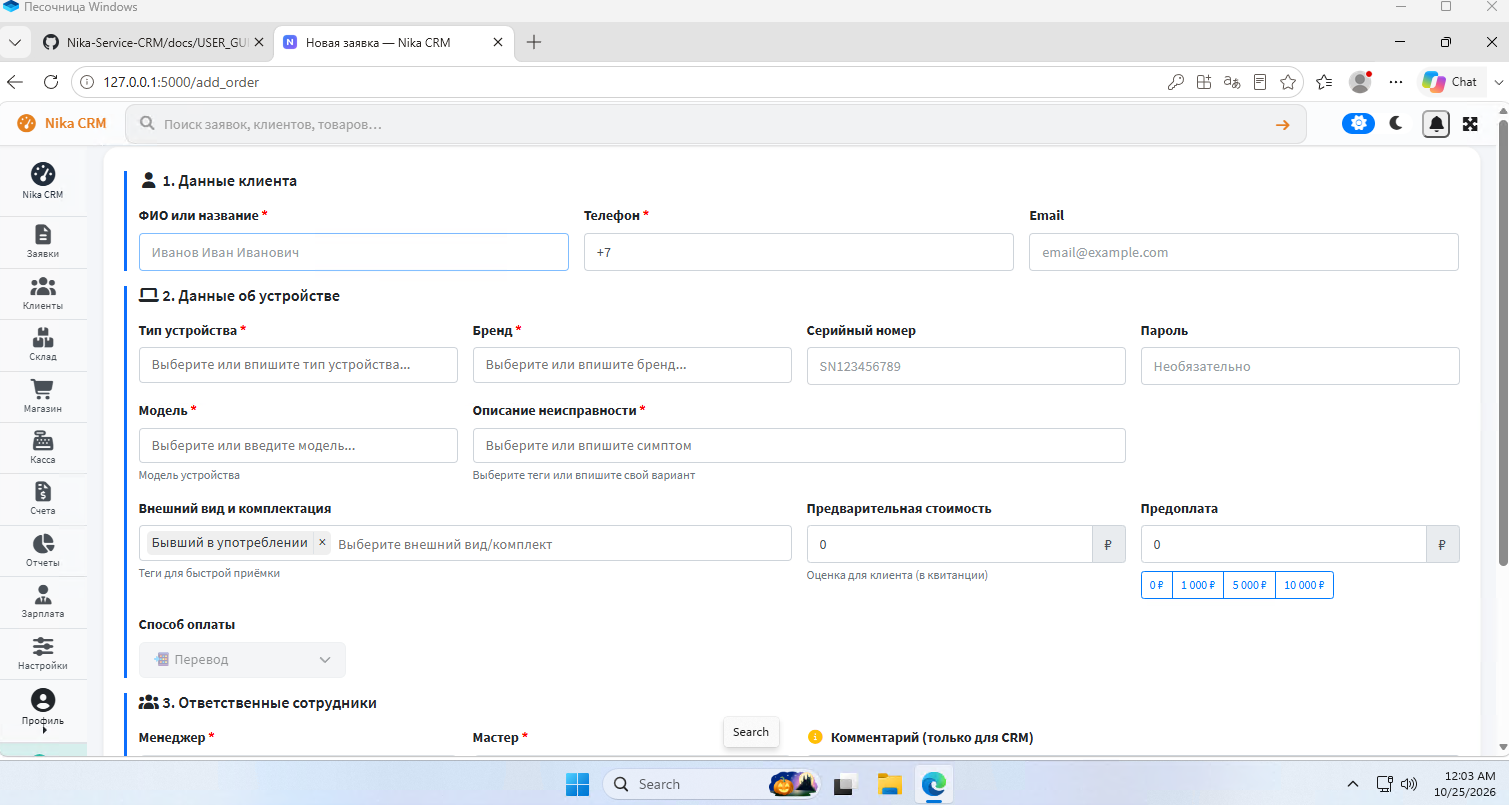Focus the Телефон input field
The image size is (1509, 805).
click(799, 252)
